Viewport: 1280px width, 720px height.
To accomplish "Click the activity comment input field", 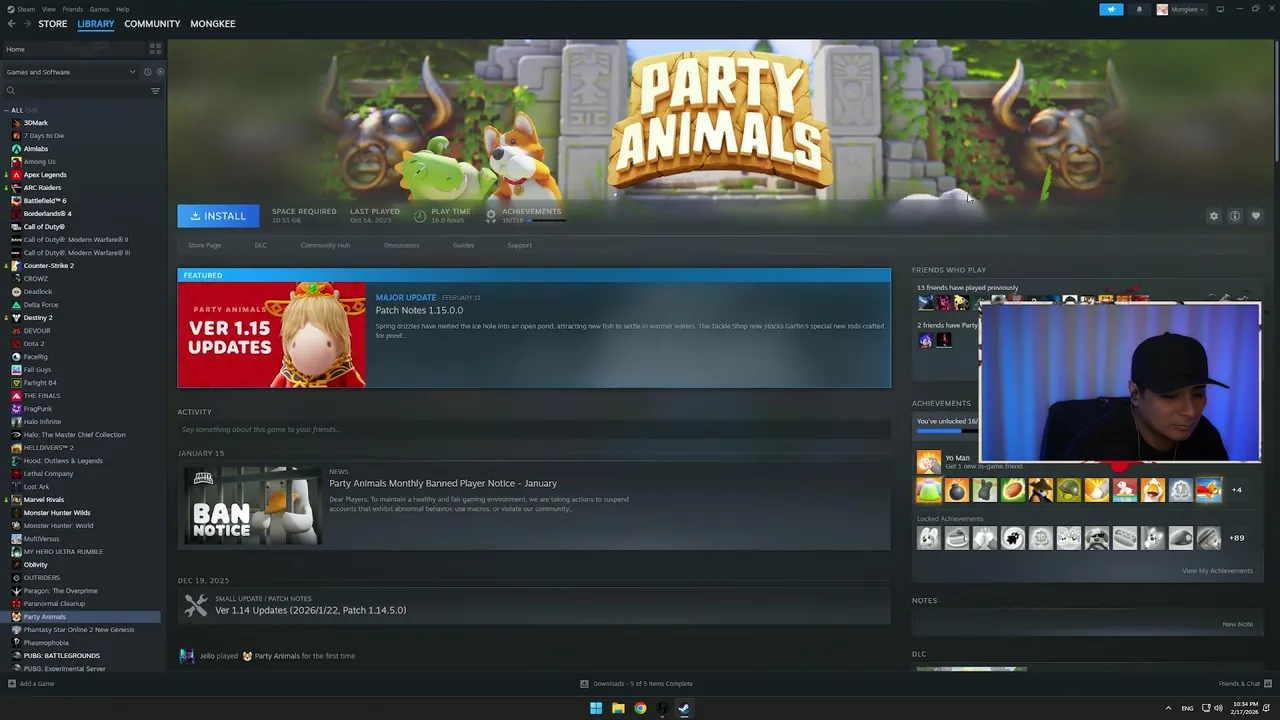I will 533,429.
